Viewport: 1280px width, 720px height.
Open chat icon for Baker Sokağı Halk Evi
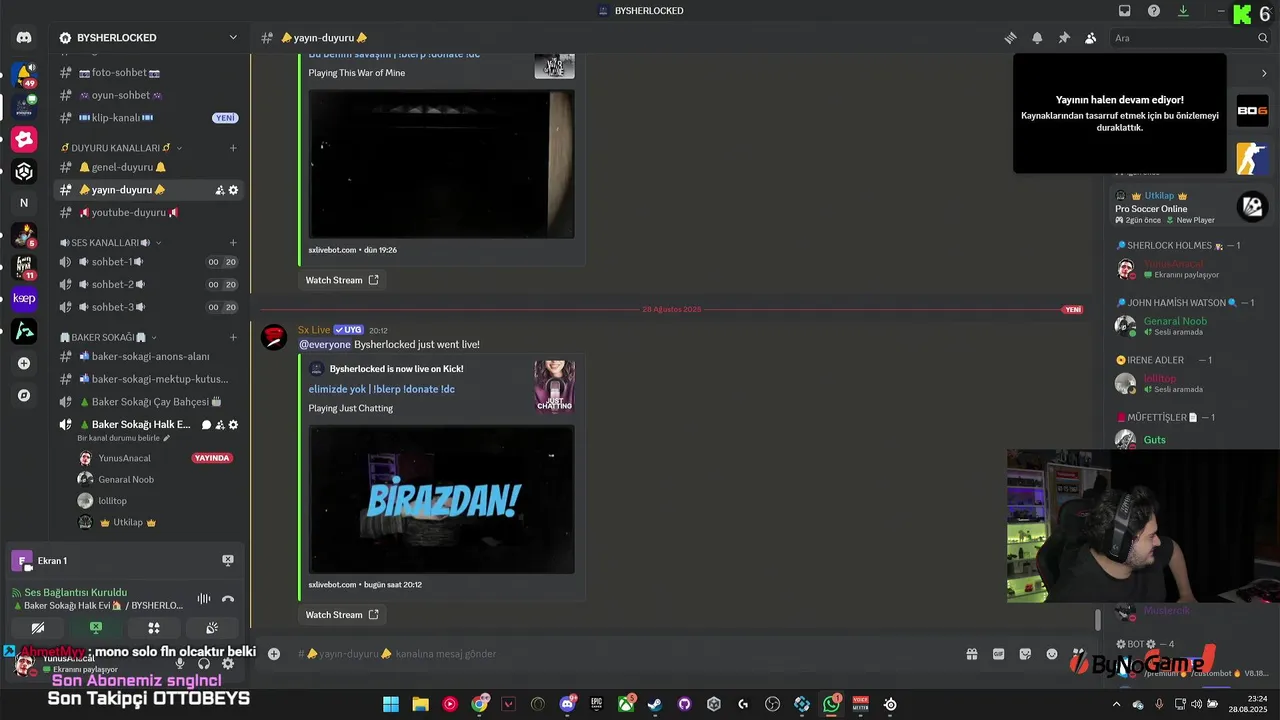pyautogui.click(x=206, y=425)
